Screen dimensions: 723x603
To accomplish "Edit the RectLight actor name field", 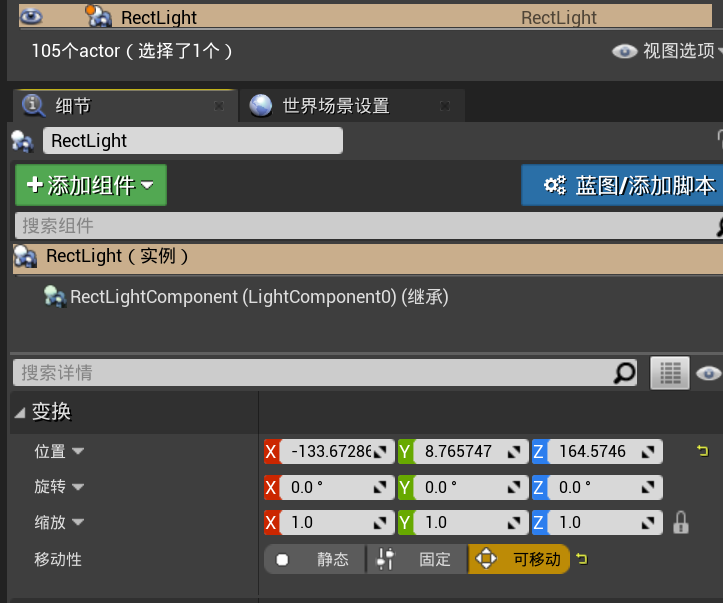I will pos(193,141).
